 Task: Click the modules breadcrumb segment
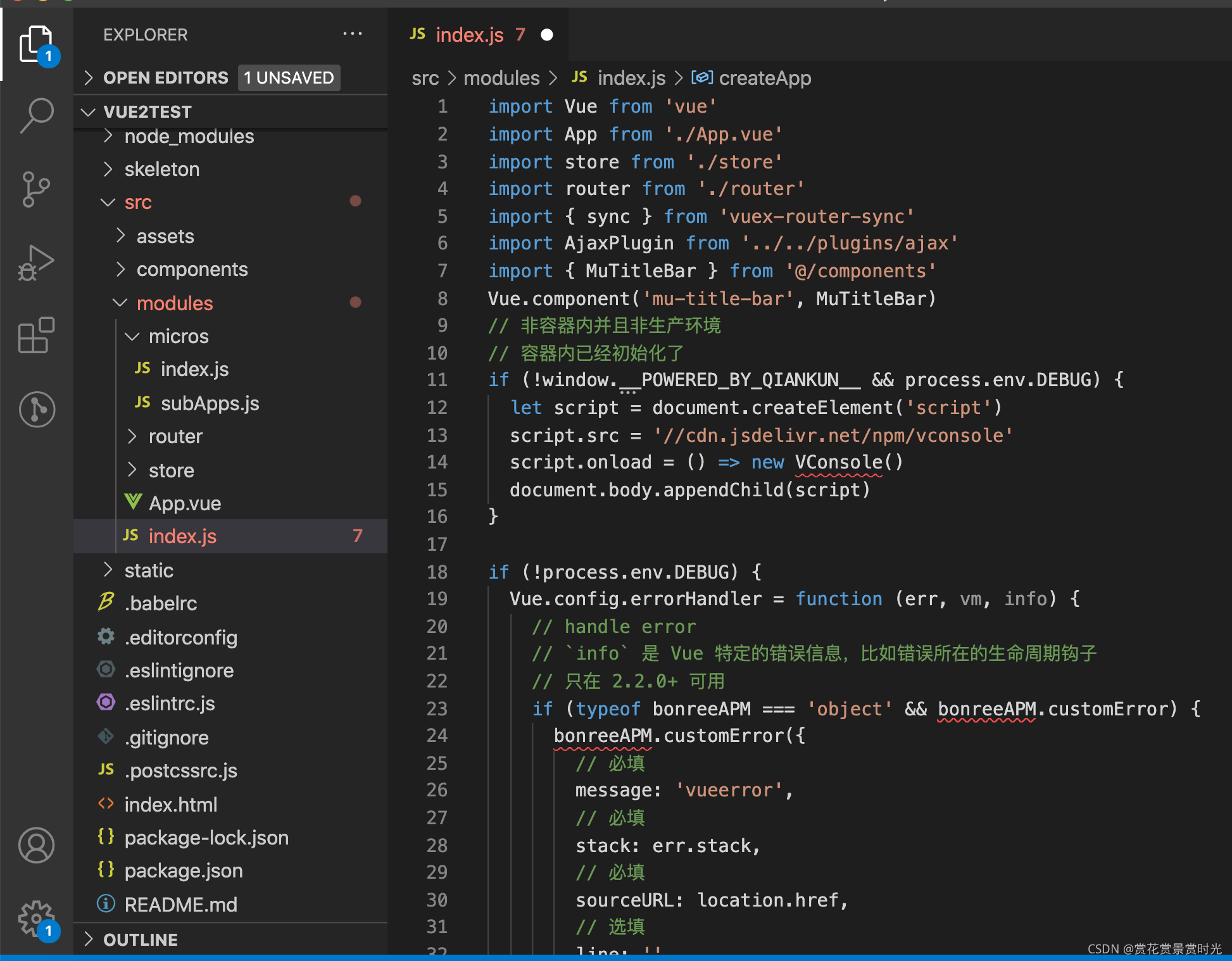[501, 79]
